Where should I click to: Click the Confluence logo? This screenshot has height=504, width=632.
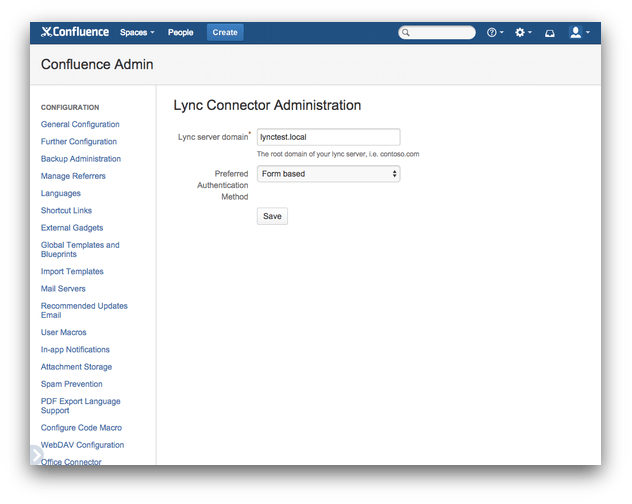coord(75,32)
